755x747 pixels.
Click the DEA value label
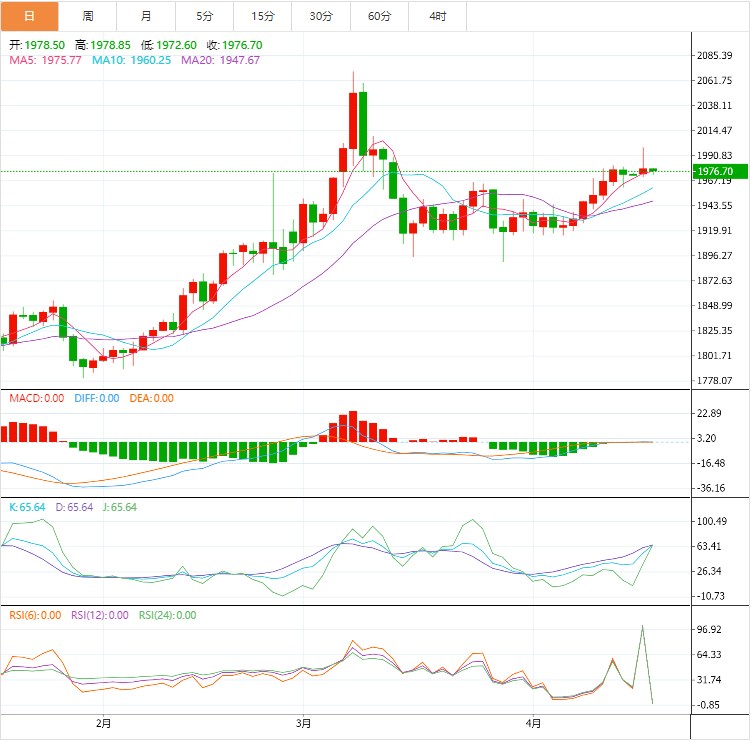(x=150, y=398)
